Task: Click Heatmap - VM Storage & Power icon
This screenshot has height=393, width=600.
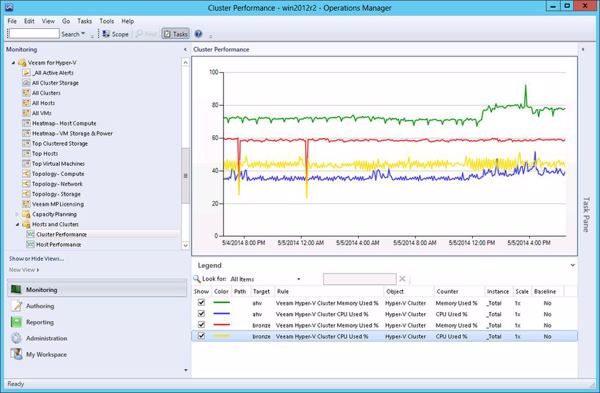Action: coord(26,133)
